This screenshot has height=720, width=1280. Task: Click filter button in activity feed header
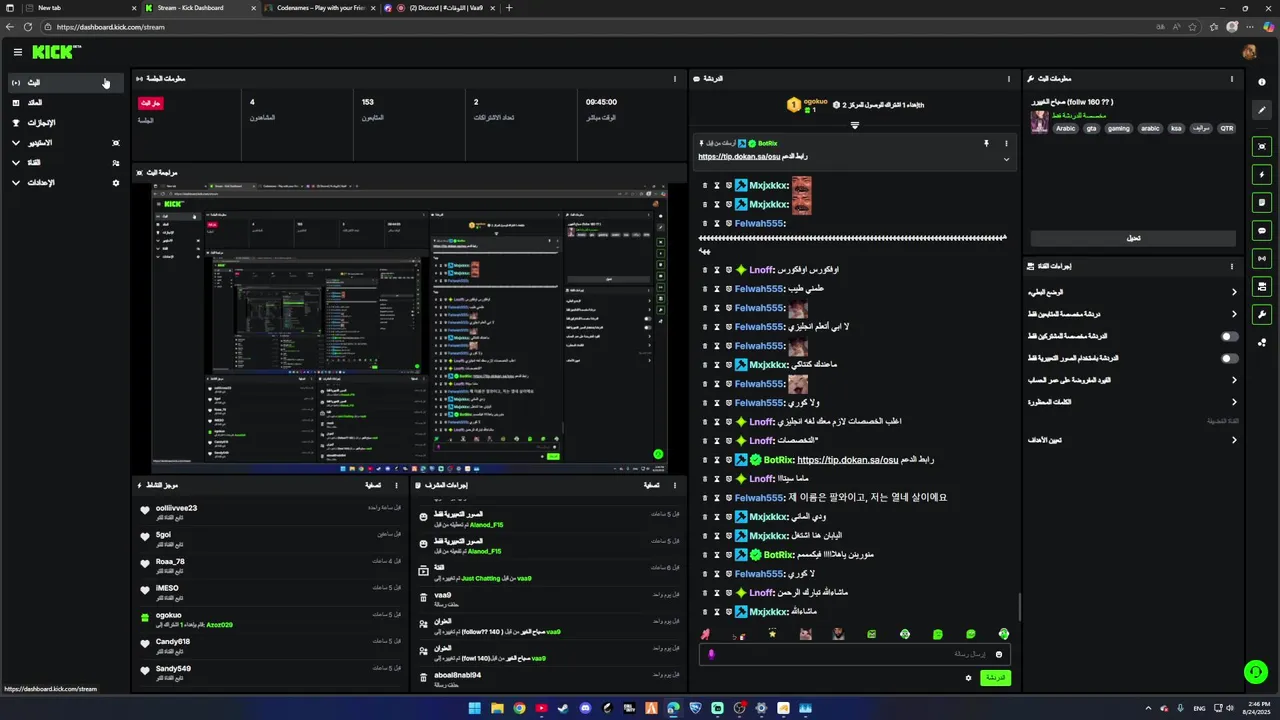(x=373, y=485)
